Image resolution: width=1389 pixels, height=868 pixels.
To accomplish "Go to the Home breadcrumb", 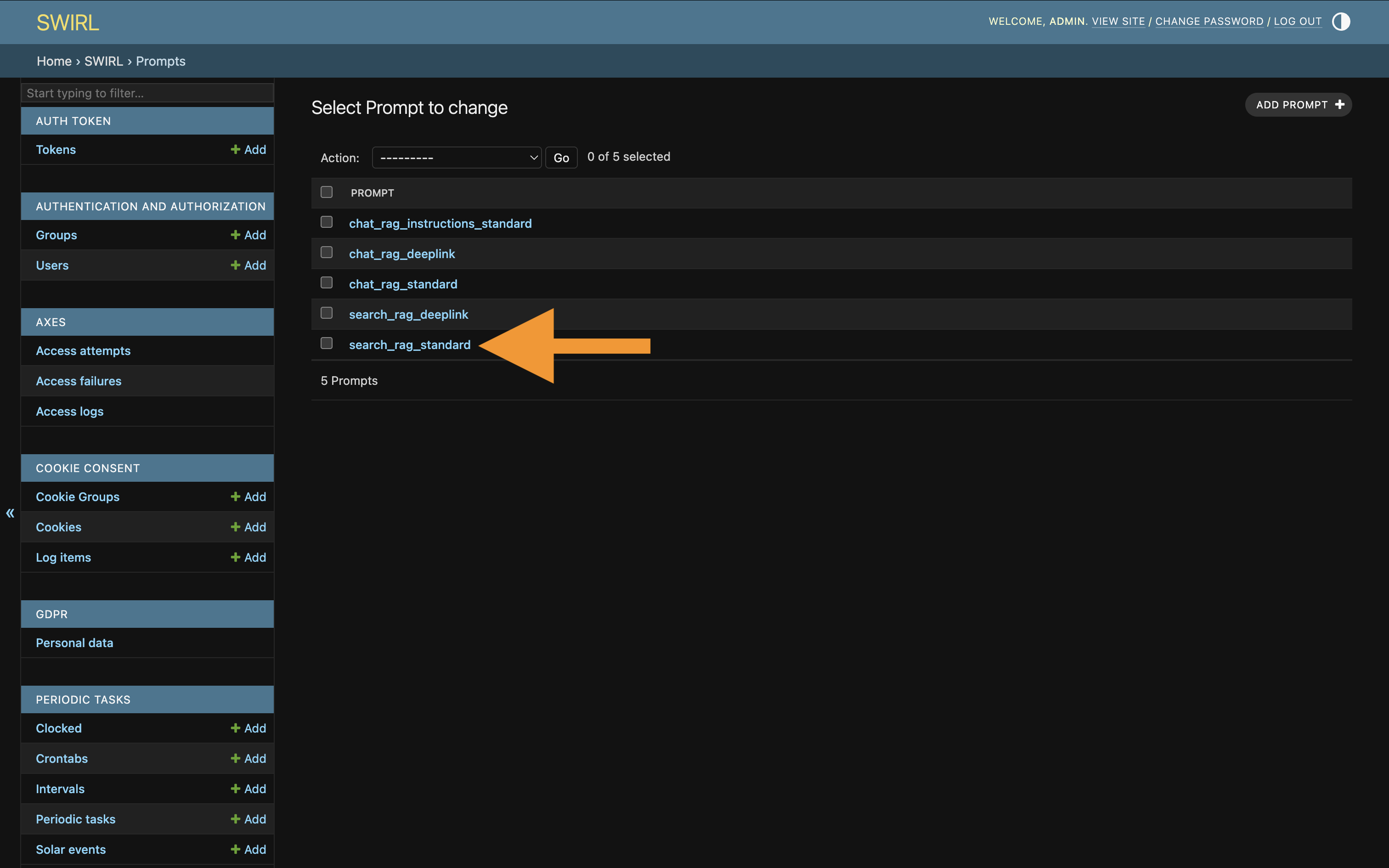I will tap(55, 61).
